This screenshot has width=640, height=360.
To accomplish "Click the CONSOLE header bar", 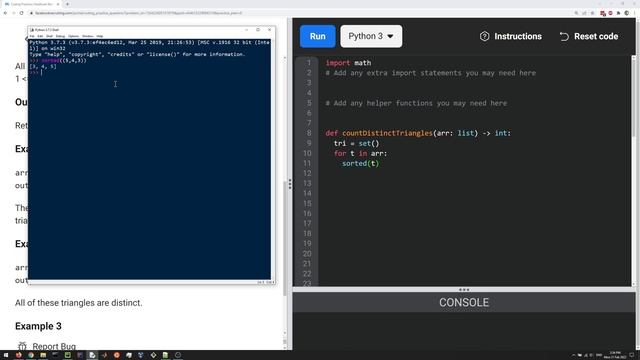I will click(x=464, y=302).
